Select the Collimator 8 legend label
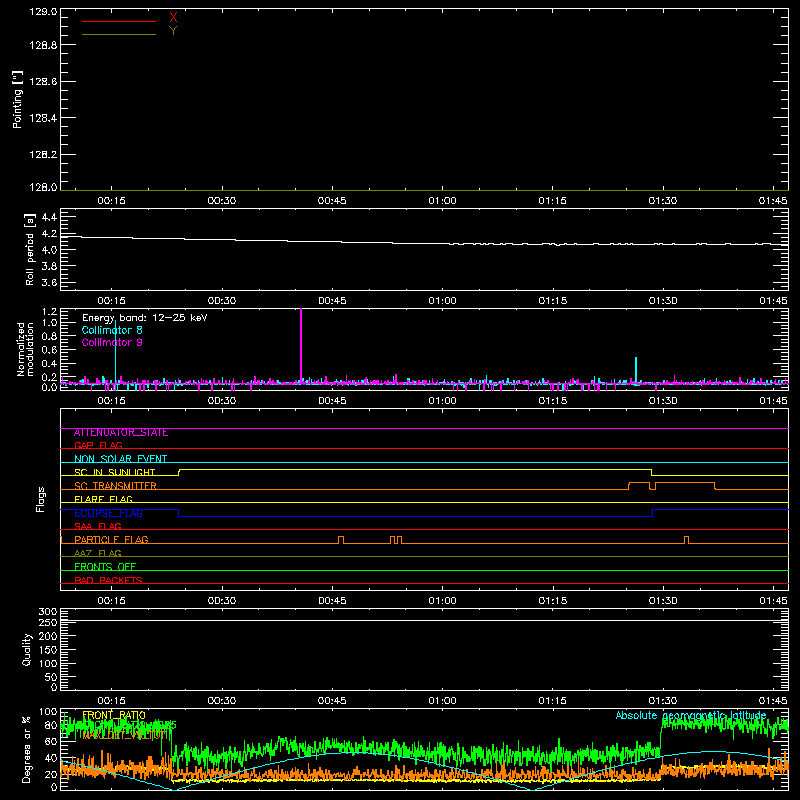 coord(112,330)
